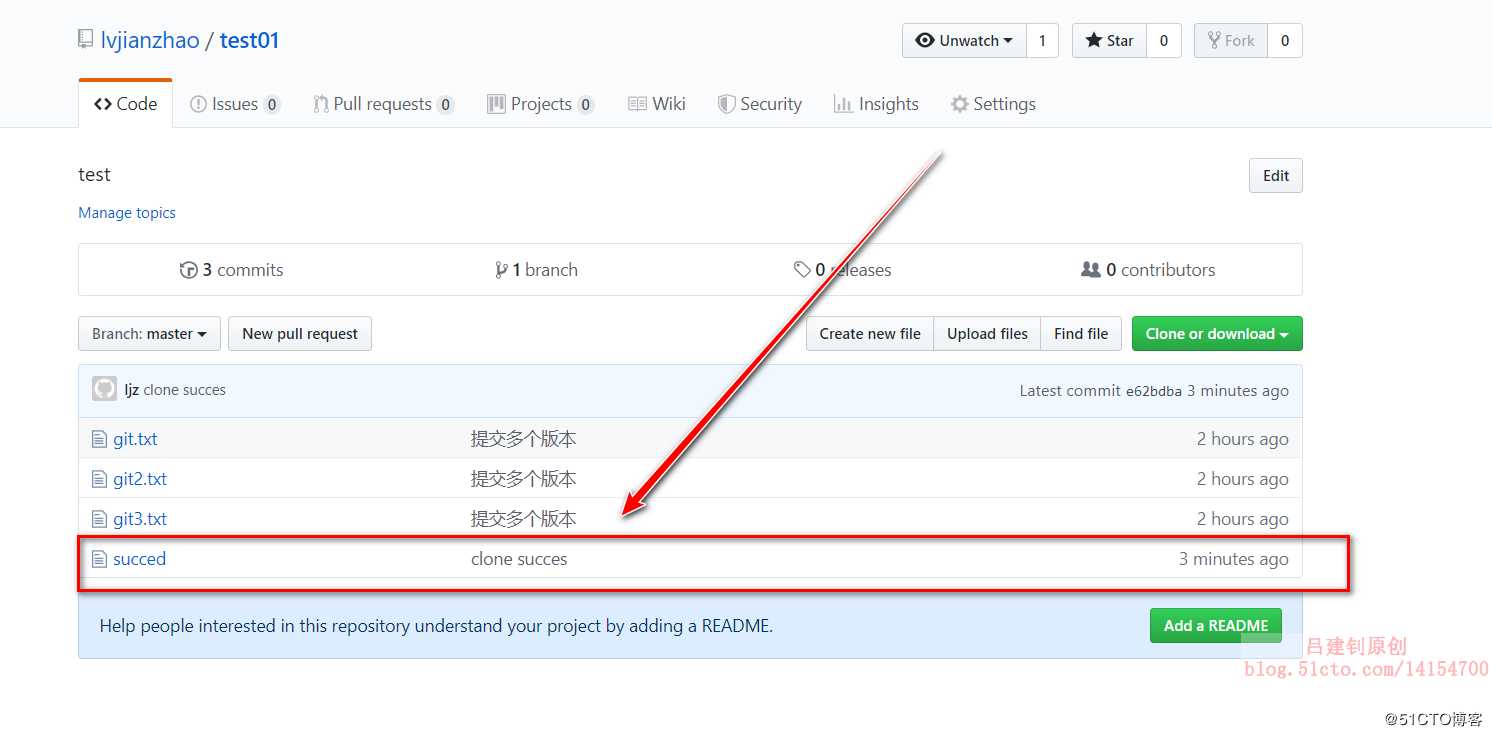
Task: Edit the repository description
Action: (1276, 175)
